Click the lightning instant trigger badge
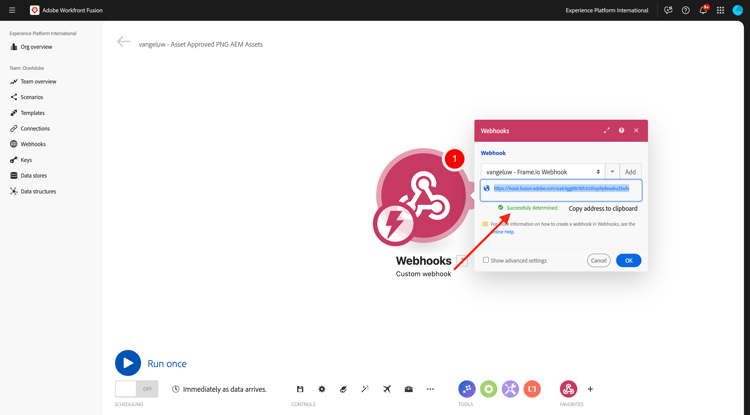The image size is (750, 415). (394, 224)
